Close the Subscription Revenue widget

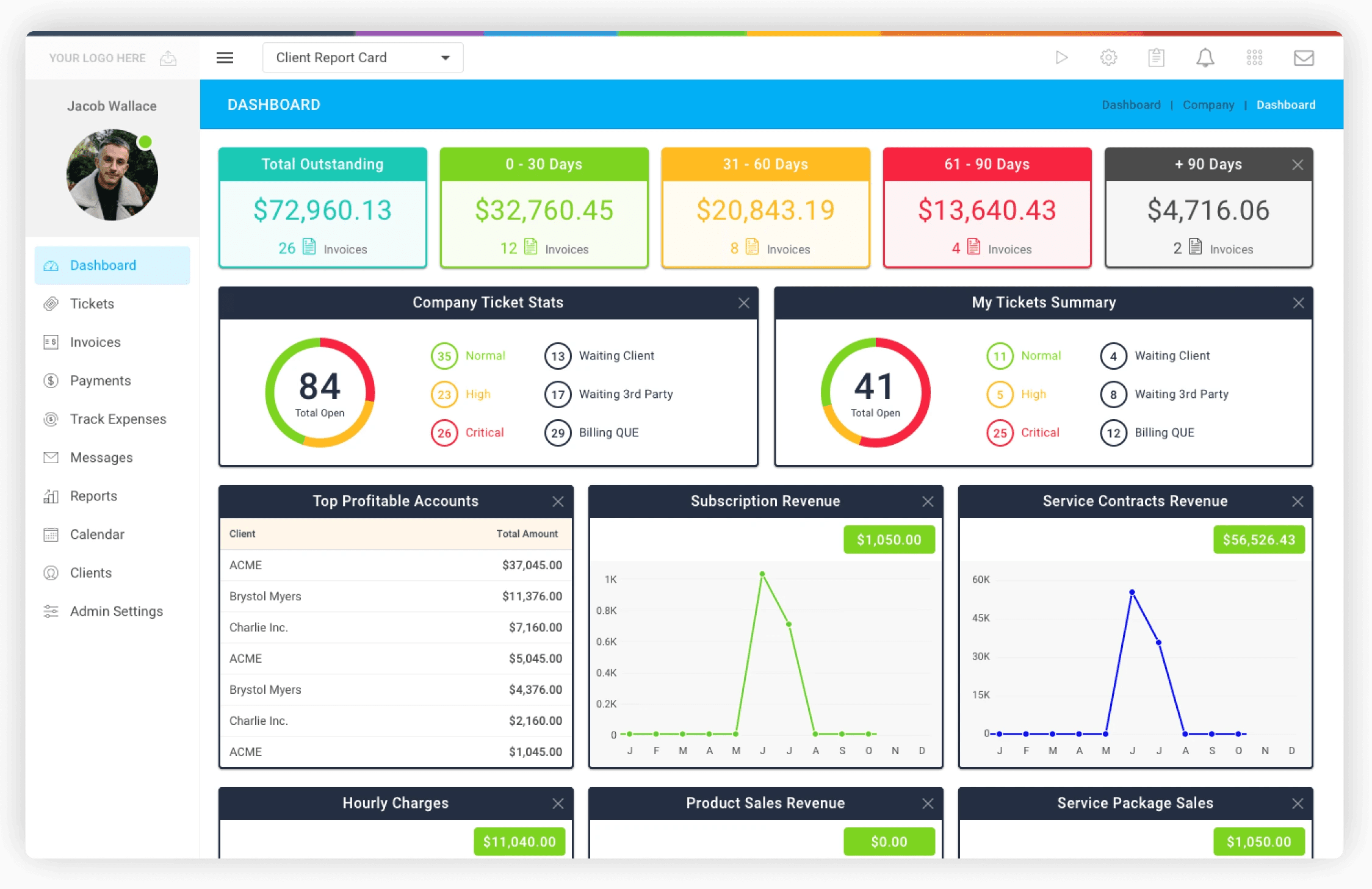[x=928, y=502]
